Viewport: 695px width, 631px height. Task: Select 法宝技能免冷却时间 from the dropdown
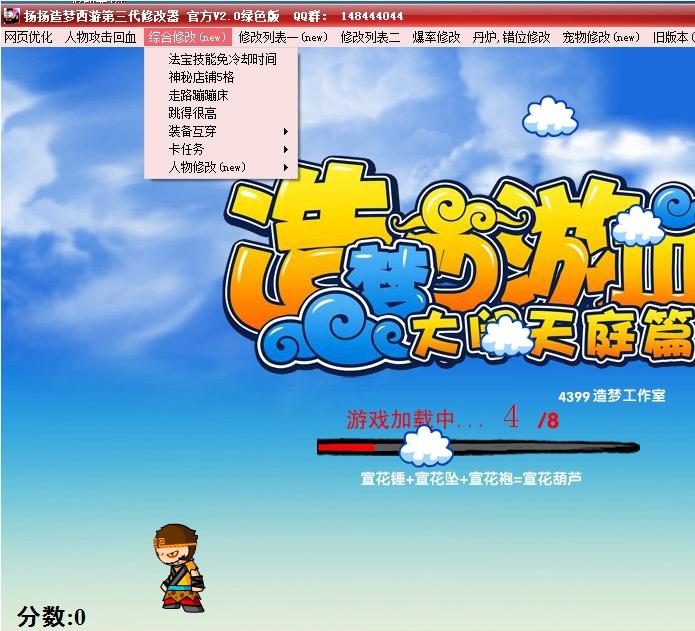(x=222, y=59)
